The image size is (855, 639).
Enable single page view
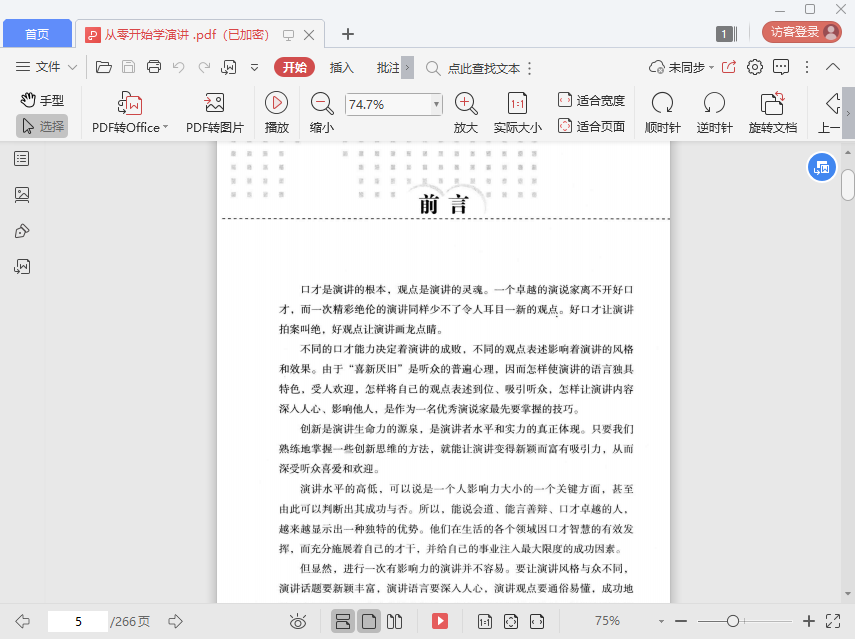tap(369, 621)
